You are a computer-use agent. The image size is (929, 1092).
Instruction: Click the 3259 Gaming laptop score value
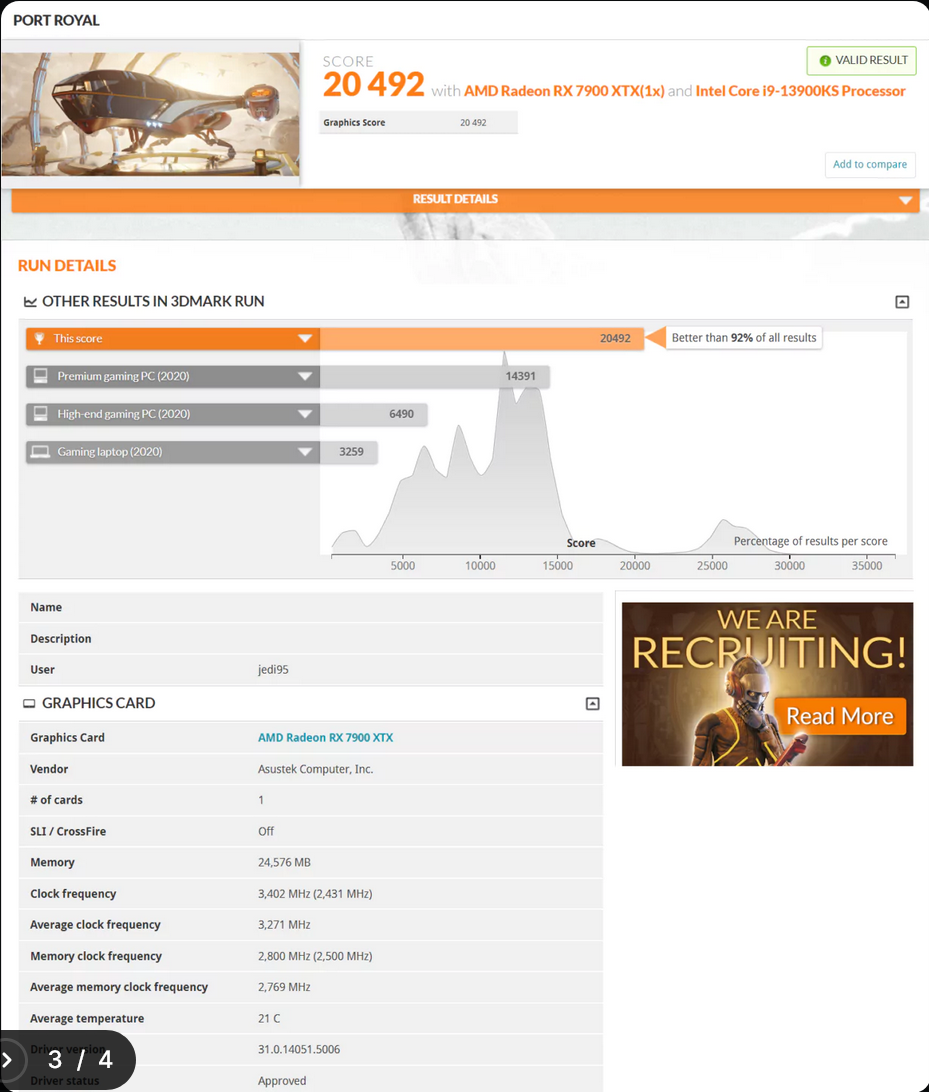click(351, 451)
